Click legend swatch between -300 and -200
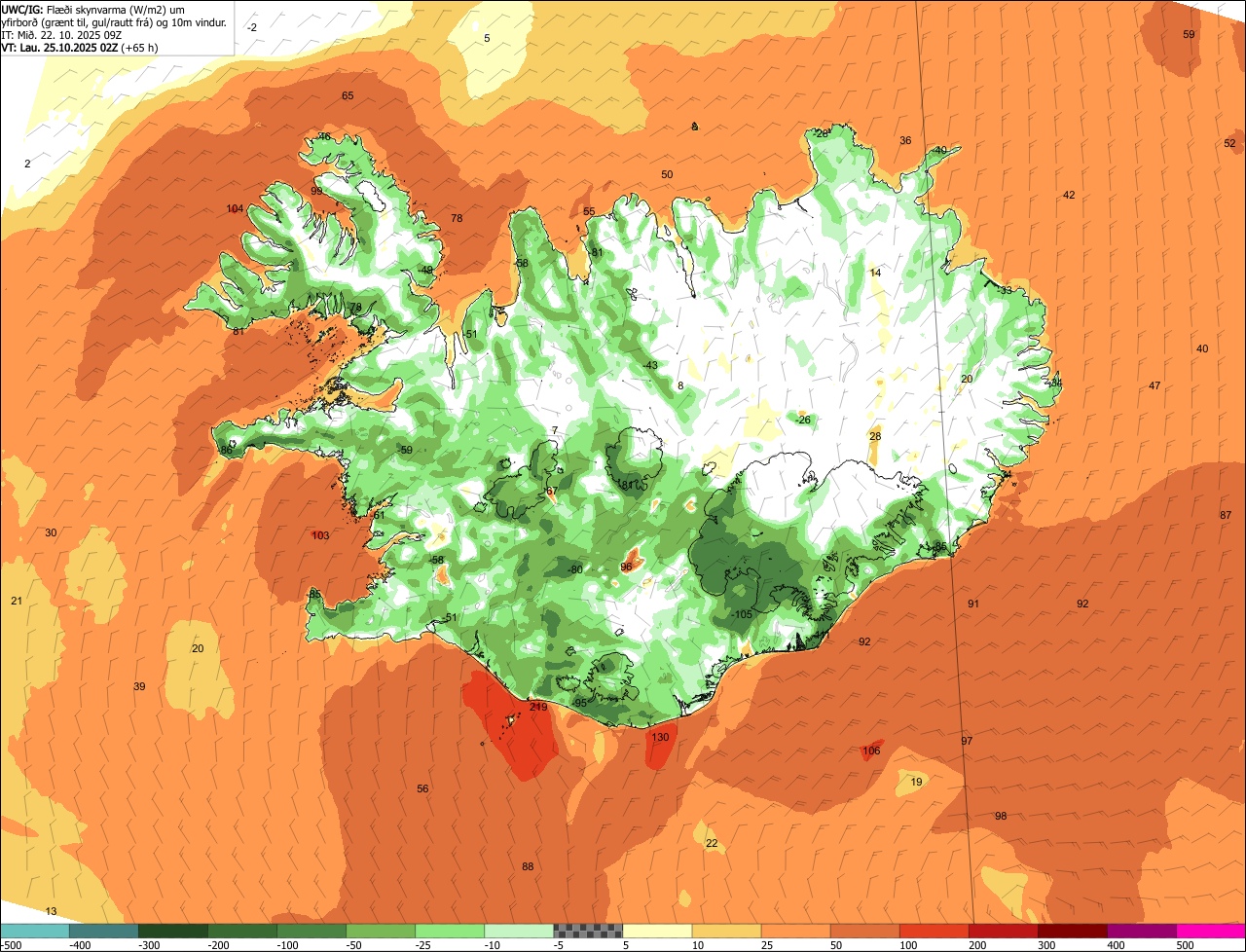This screenshot has height=952, width=1246. pyautogui.click(x=172, y=931)
